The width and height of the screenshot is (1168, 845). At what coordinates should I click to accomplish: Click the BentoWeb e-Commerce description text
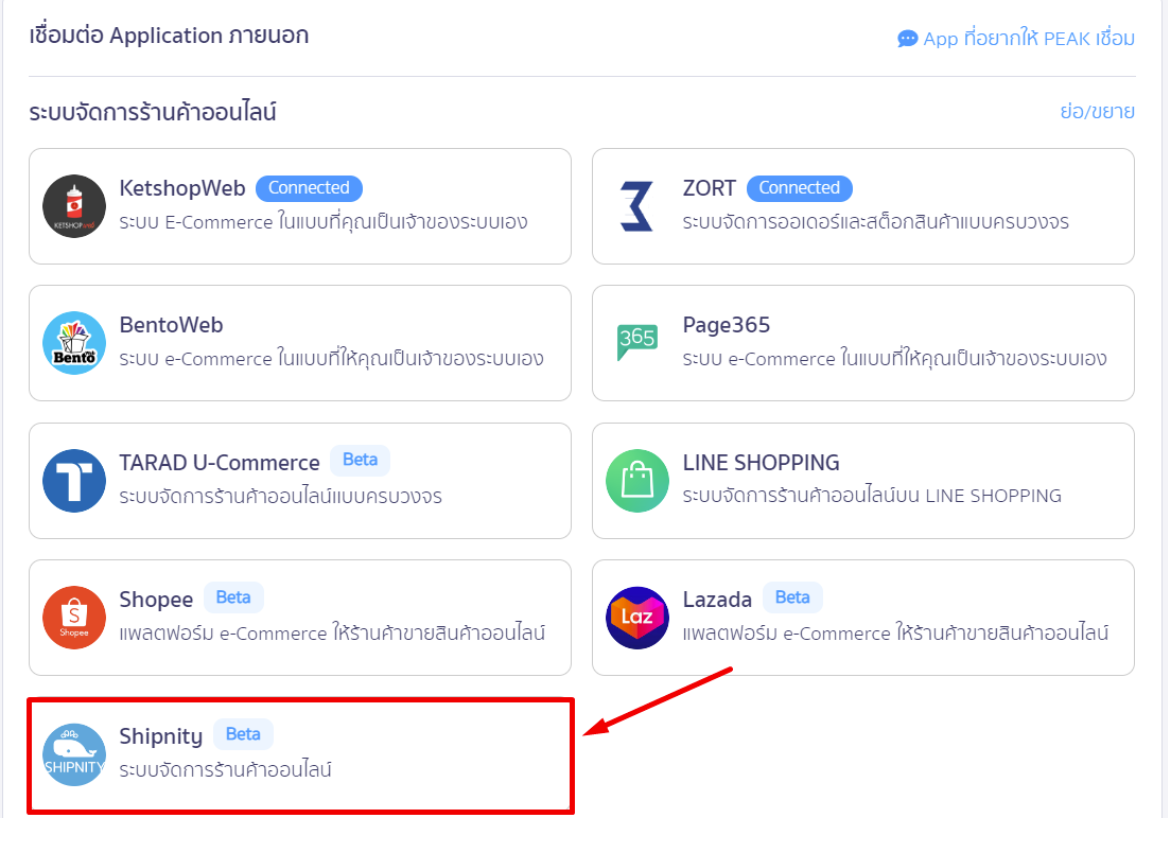click(331, 358)
